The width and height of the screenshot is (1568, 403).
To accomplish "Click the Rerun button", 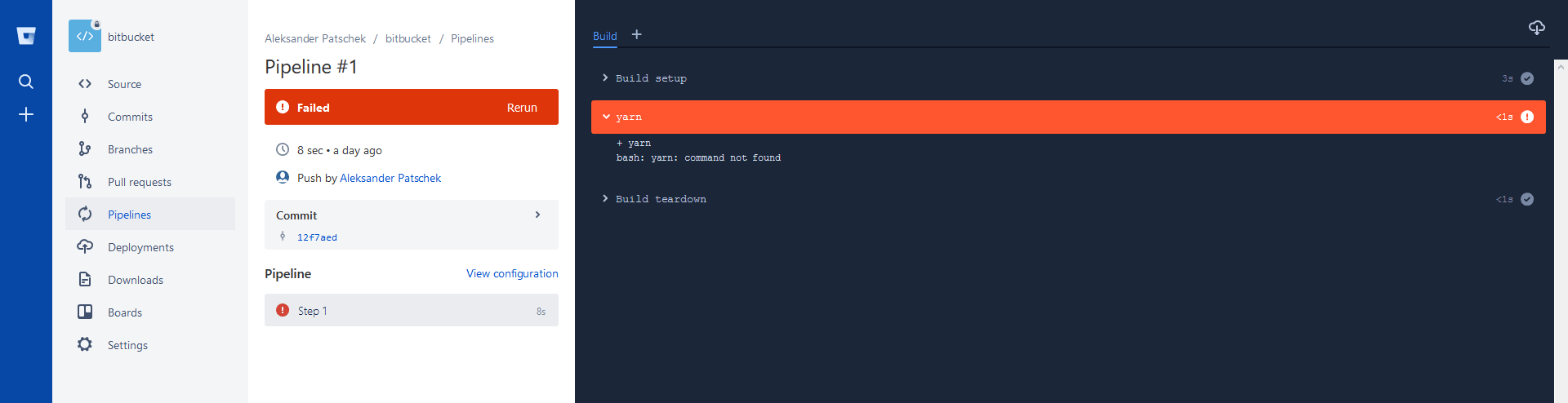I will (522, 108).
